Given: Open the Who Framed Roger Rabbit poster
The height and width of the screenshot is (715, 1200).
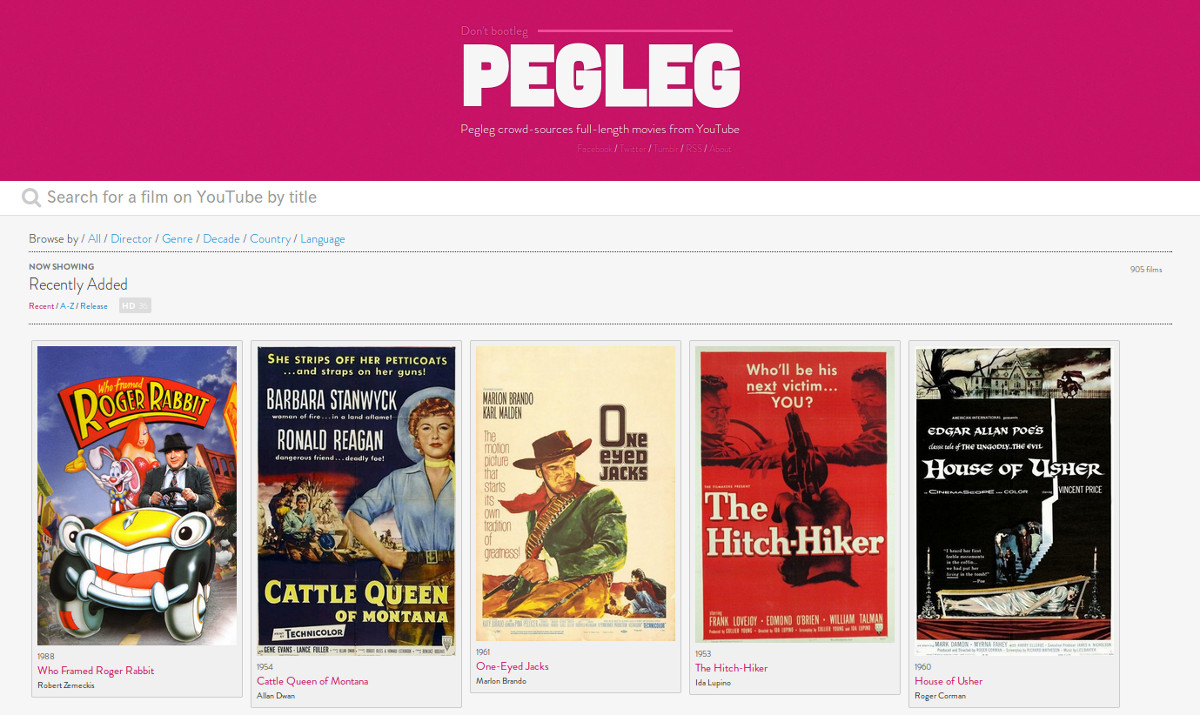Looking at the screenshot, I should (x=137, y=495).
